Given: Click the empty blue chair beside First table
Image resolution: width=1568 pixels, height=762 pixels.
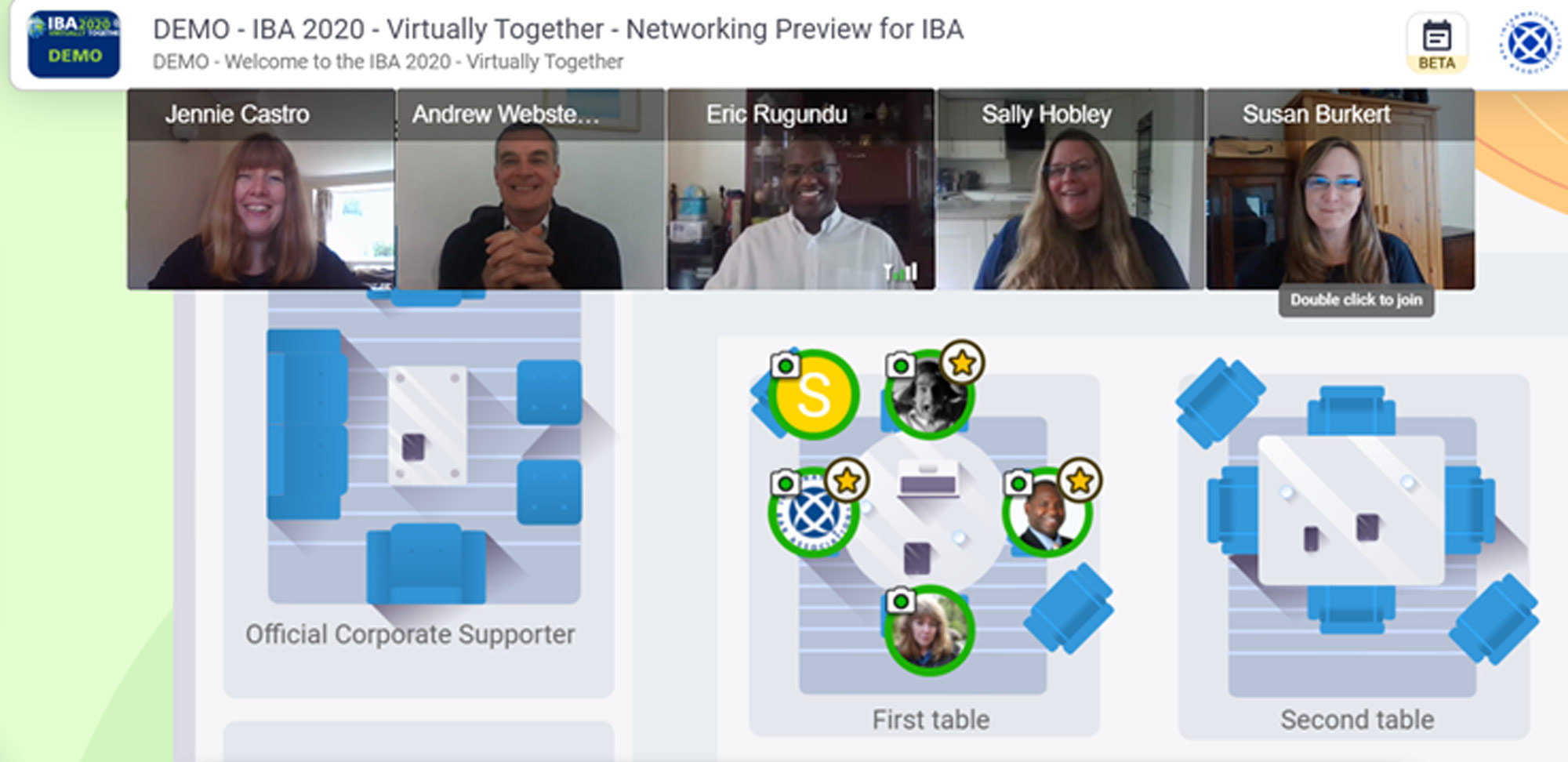Looking at the screenshot, I should (1069, 608).
